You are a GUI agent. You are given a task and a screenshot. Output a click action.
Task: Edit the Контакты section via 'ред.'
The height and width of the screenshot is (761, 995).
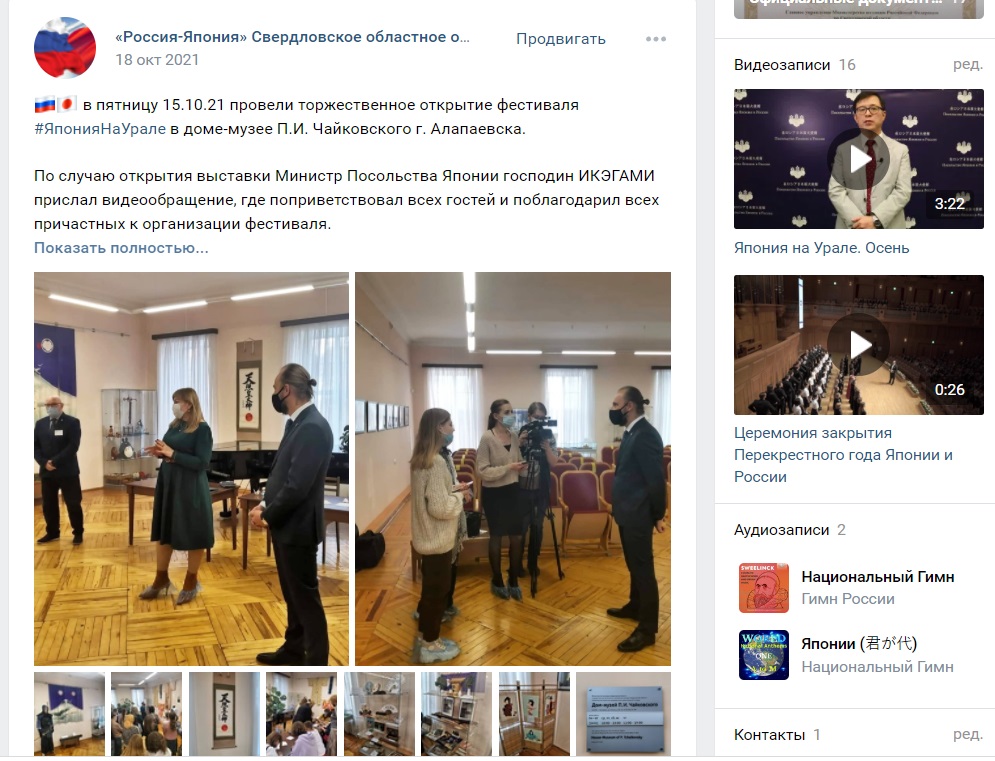(x=968, y=734)
